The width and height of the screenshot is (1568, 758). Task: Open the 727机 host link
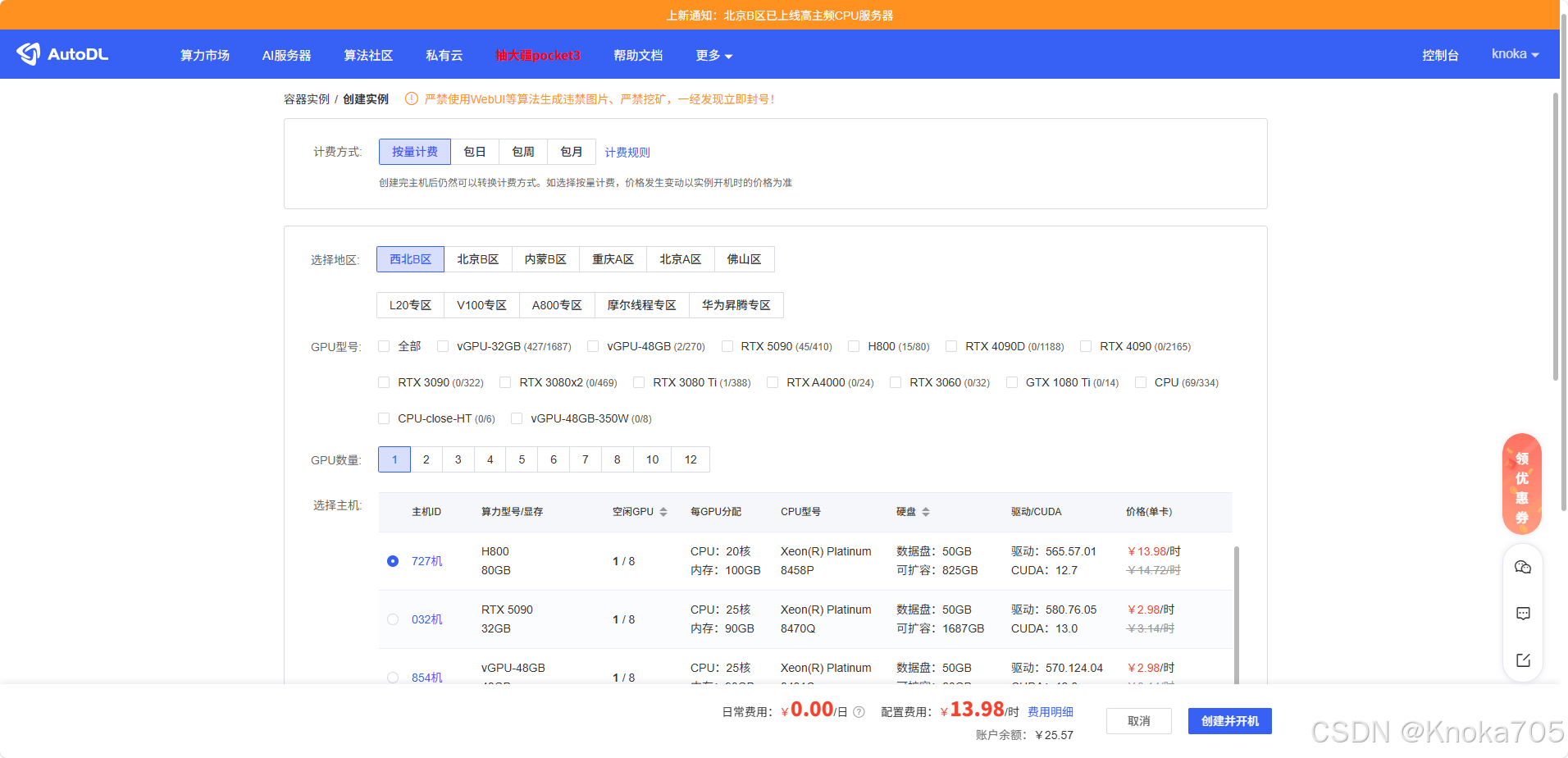[x=427, y=561]
